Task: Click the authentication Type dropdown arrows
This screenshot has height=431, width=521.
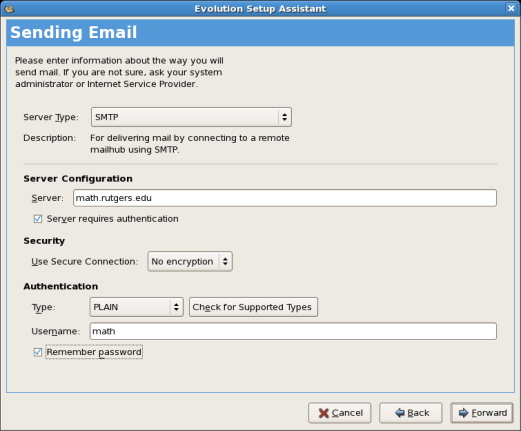Action: (176, 307)
